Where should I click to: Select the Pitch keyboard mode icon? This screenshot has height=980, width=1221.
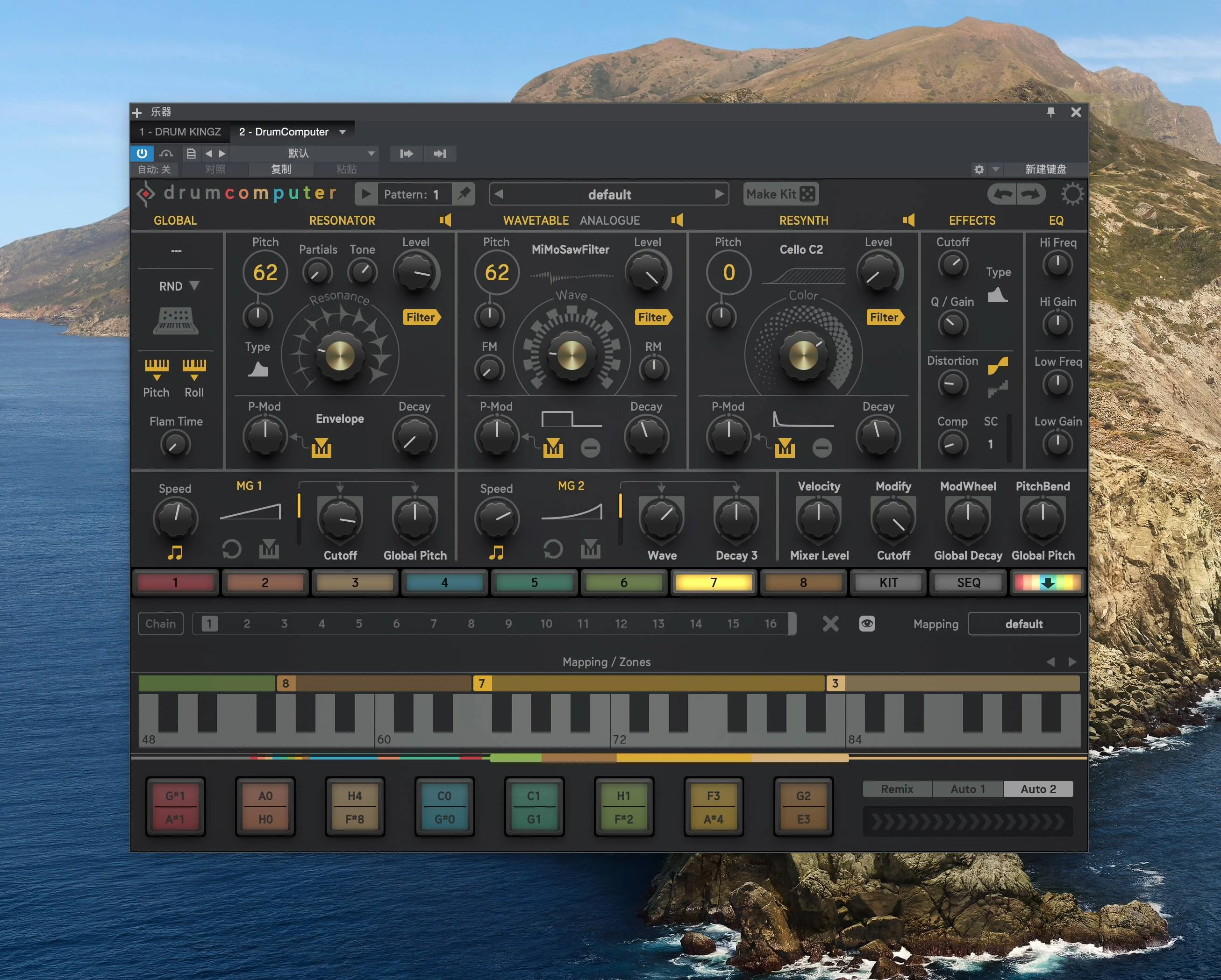(157, 369)
